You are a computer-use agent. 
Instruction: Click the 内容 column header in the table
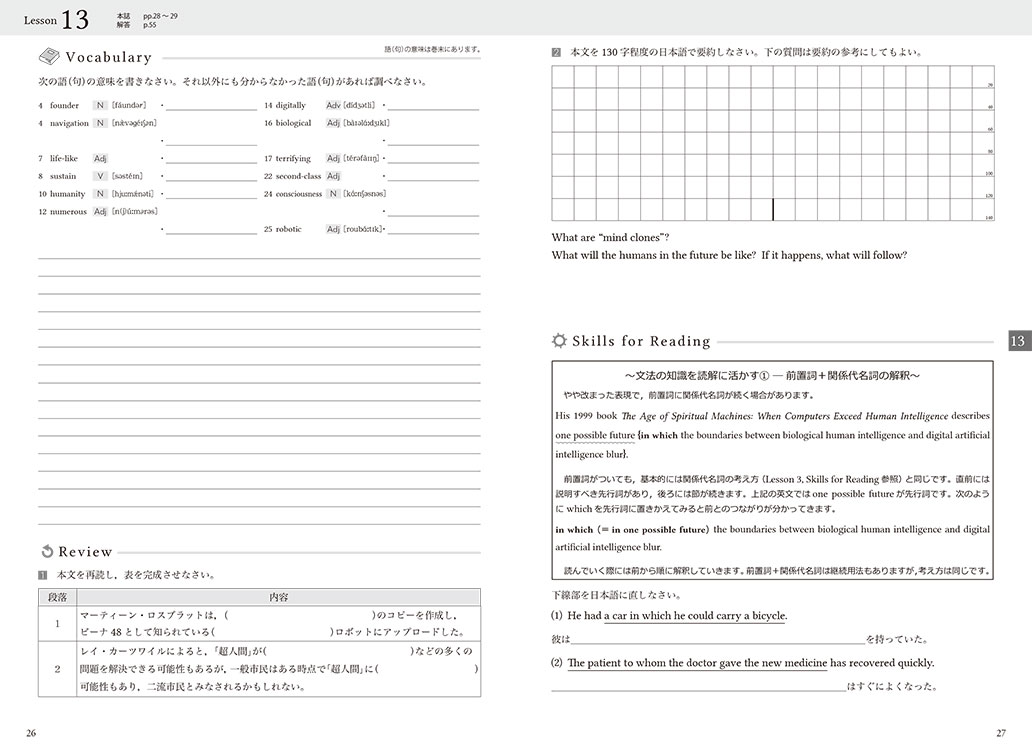279,597
